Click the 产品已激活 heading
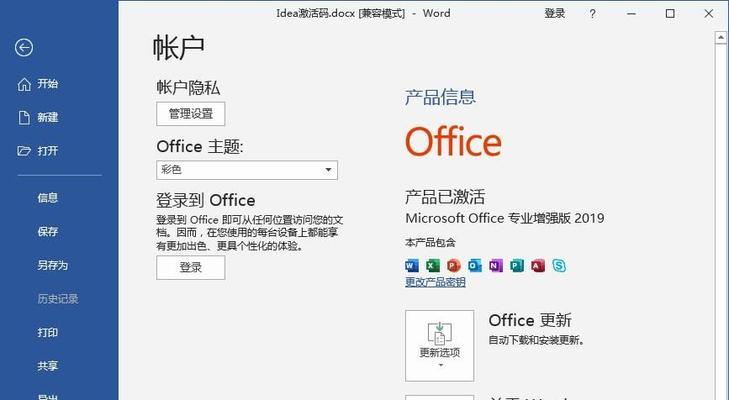The width and height of the screenshot is (729, 400). [x=445, y=197]
